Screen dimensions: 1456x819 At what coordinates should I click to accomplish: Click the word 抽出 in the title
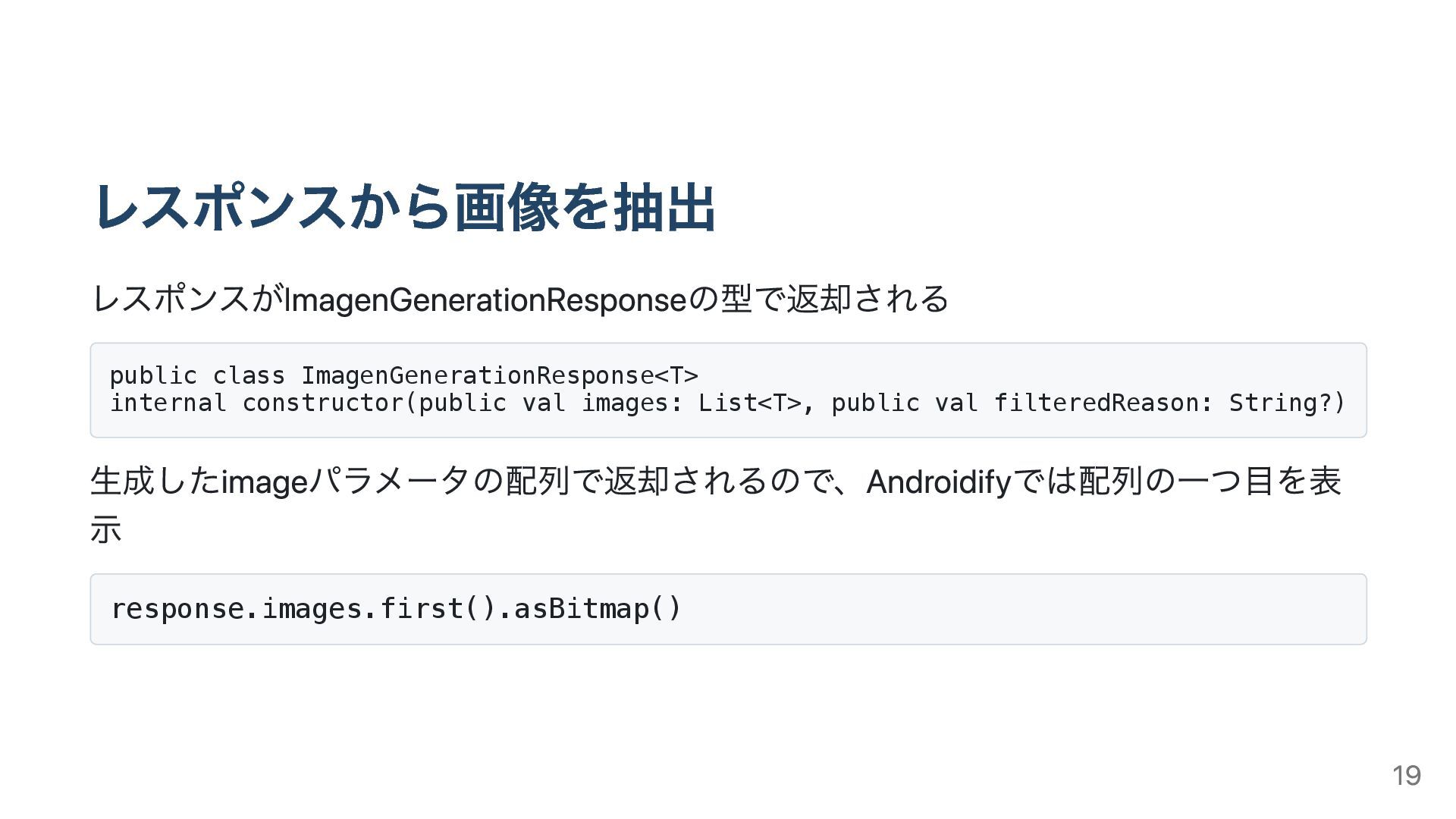[664, 207]
